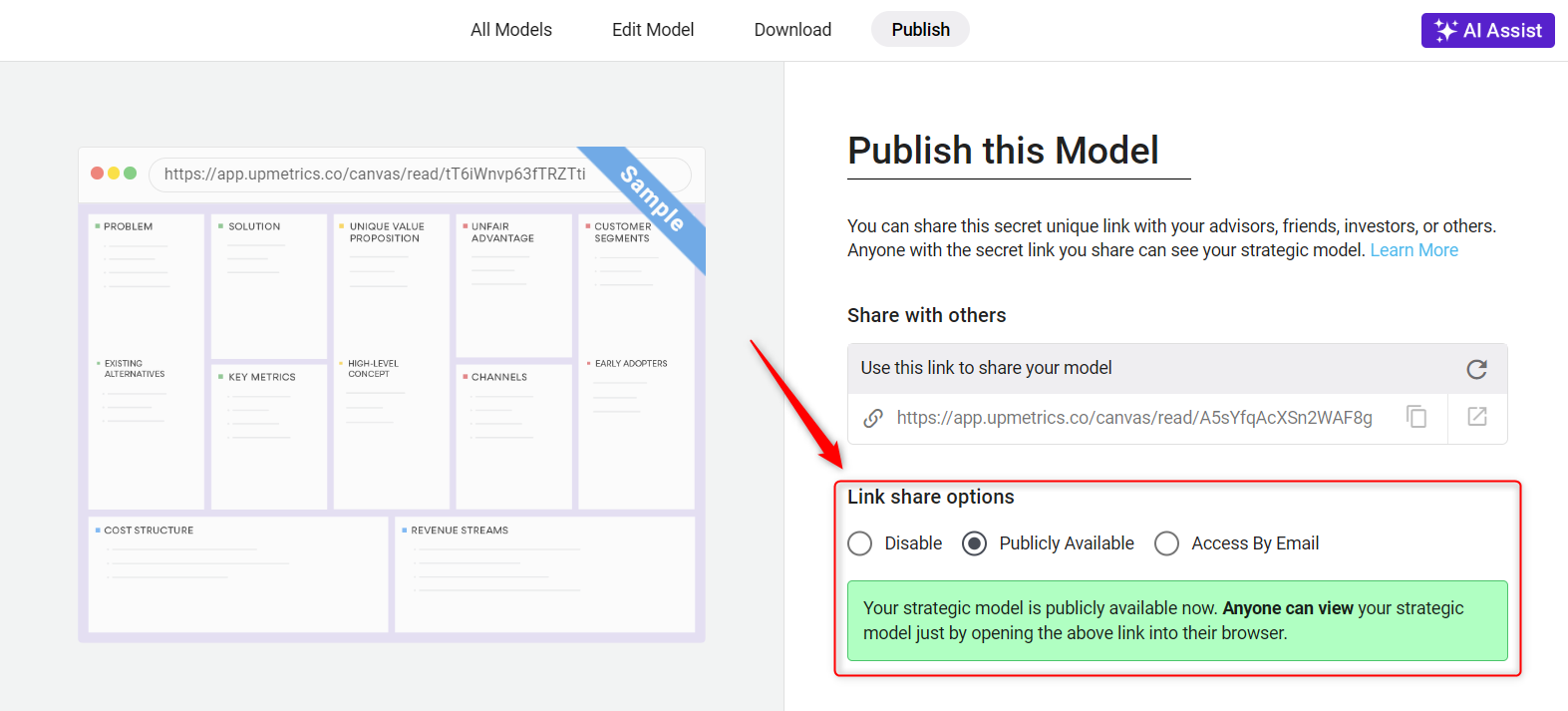Select the Publicly Available radio option
Screen dimensions: 1568x711
click(x=974, y=543)
